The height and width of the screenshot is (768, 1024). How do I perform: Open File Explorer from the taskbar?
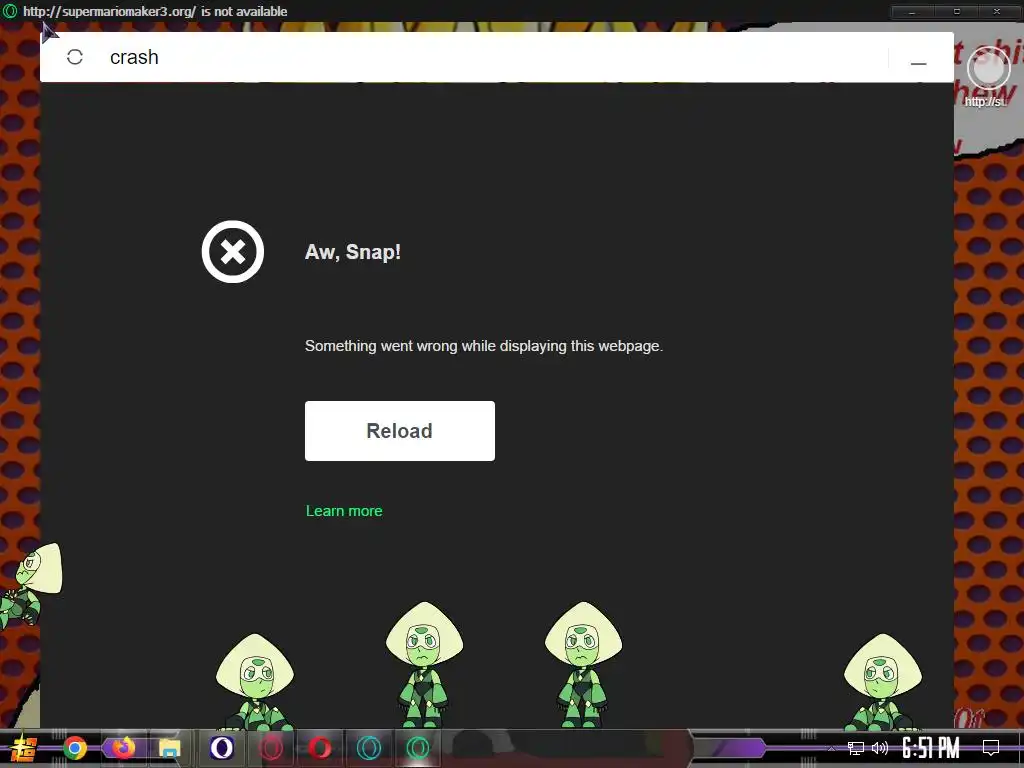(170, 748)
